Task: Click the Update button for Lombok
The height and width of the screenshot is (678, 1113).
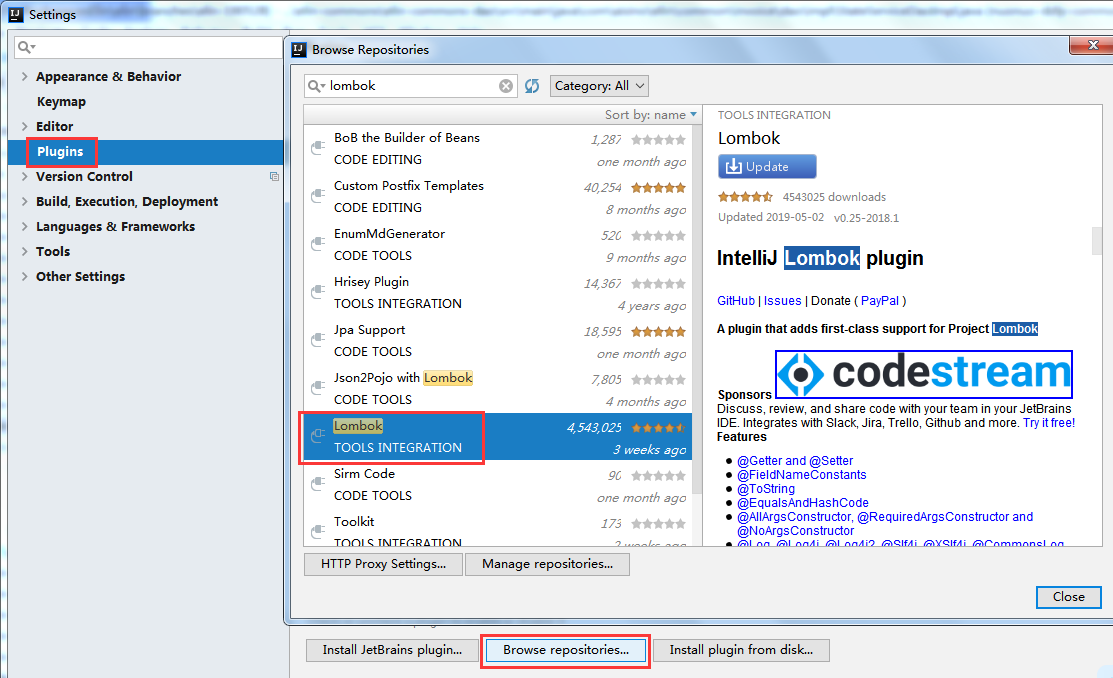Action: pyautogui.click(x=767, y=166)
